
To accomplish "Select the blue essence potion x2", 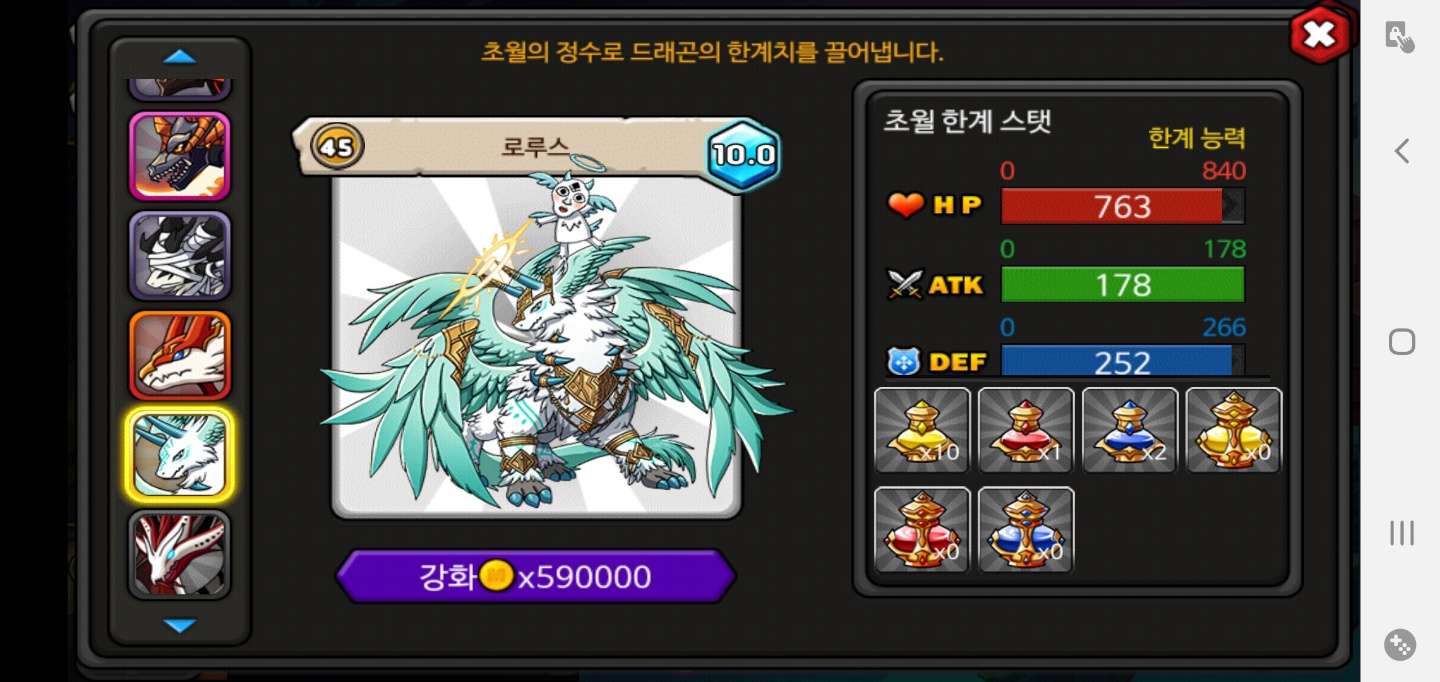I will [1130, 430].
